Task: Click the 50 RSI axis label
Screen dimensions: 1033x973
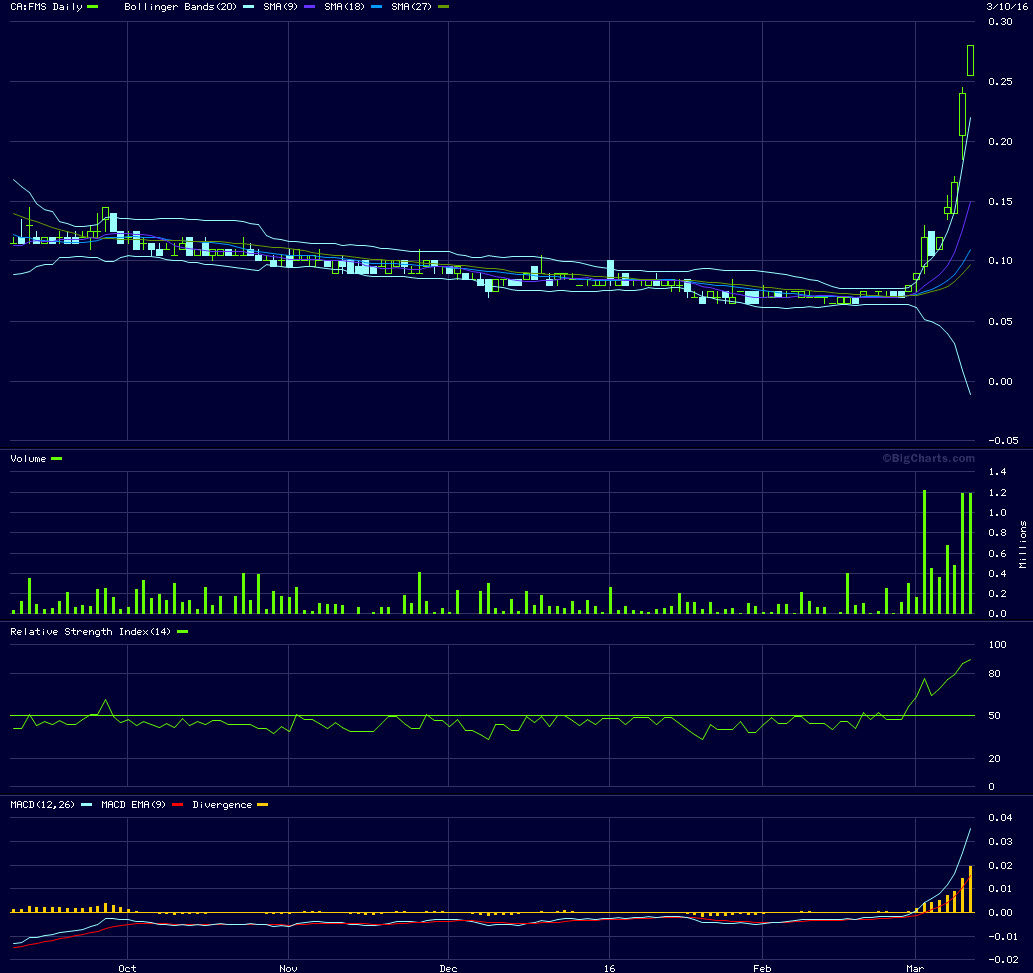Action: point(995,715)
